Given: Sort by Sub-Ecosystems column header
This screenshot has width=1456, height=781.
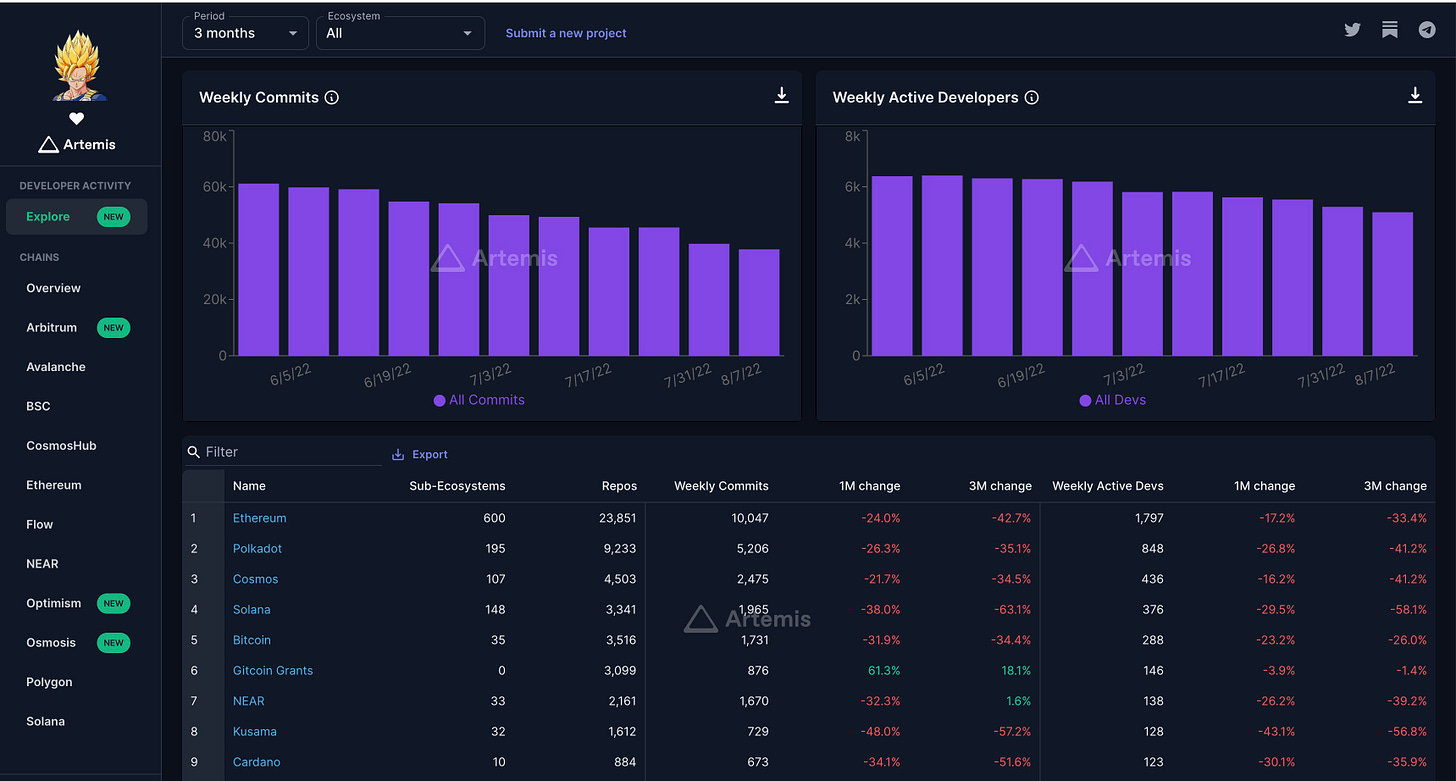Looking at the screenshot, I should click(x=457, y=486).
